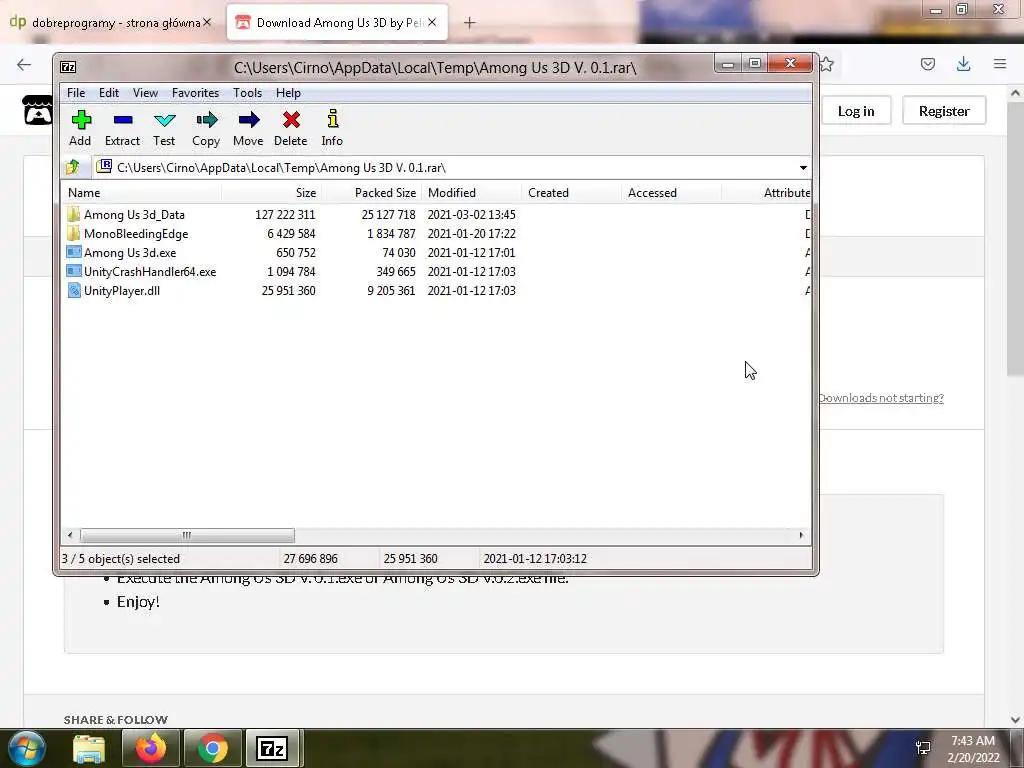
Task: Click the Add toolbar icon in 7-Zip
Action: click(81, 120)
